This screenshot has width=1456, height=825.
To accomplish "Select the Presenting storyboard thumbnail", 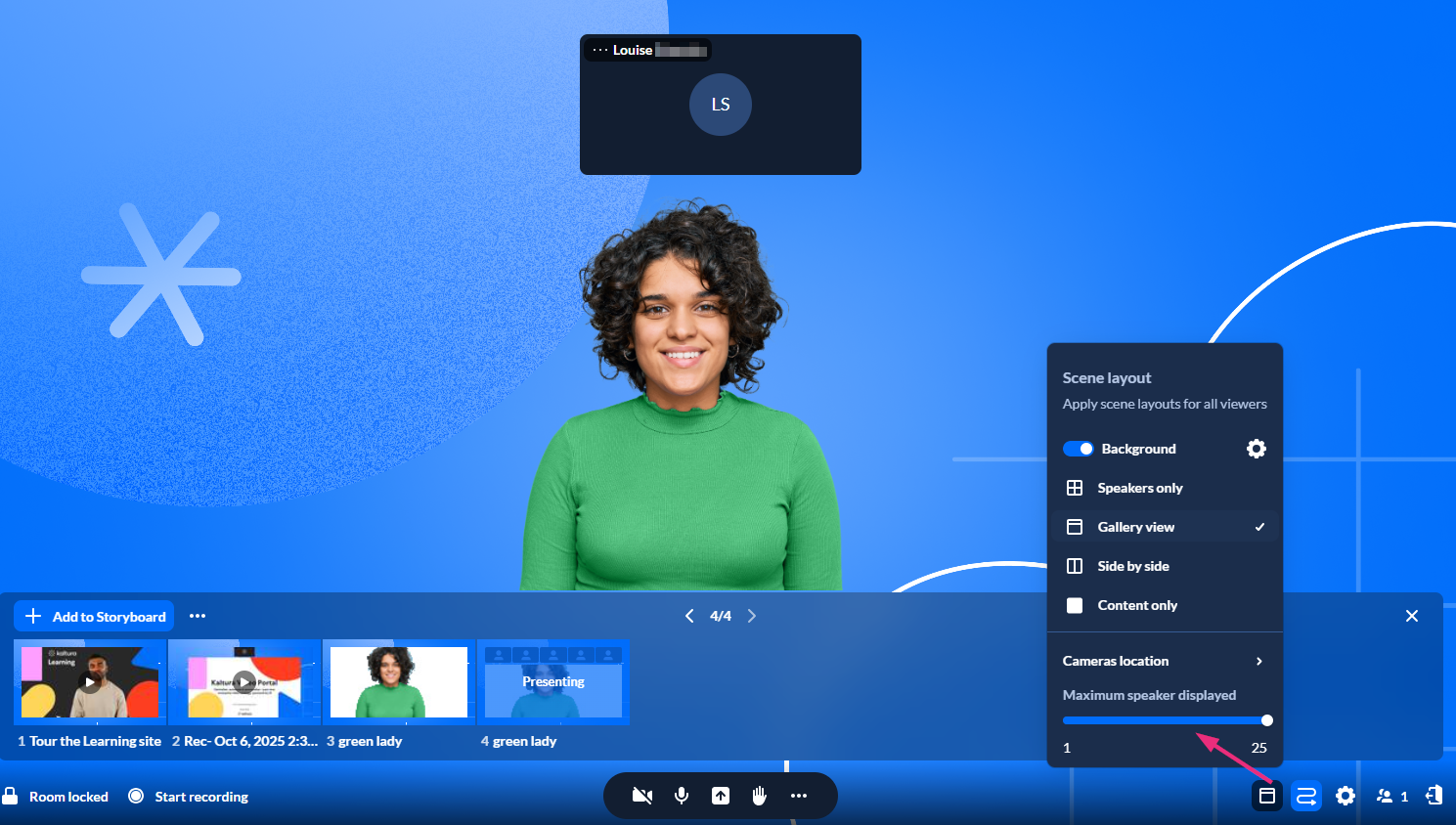I will (553, 682).
